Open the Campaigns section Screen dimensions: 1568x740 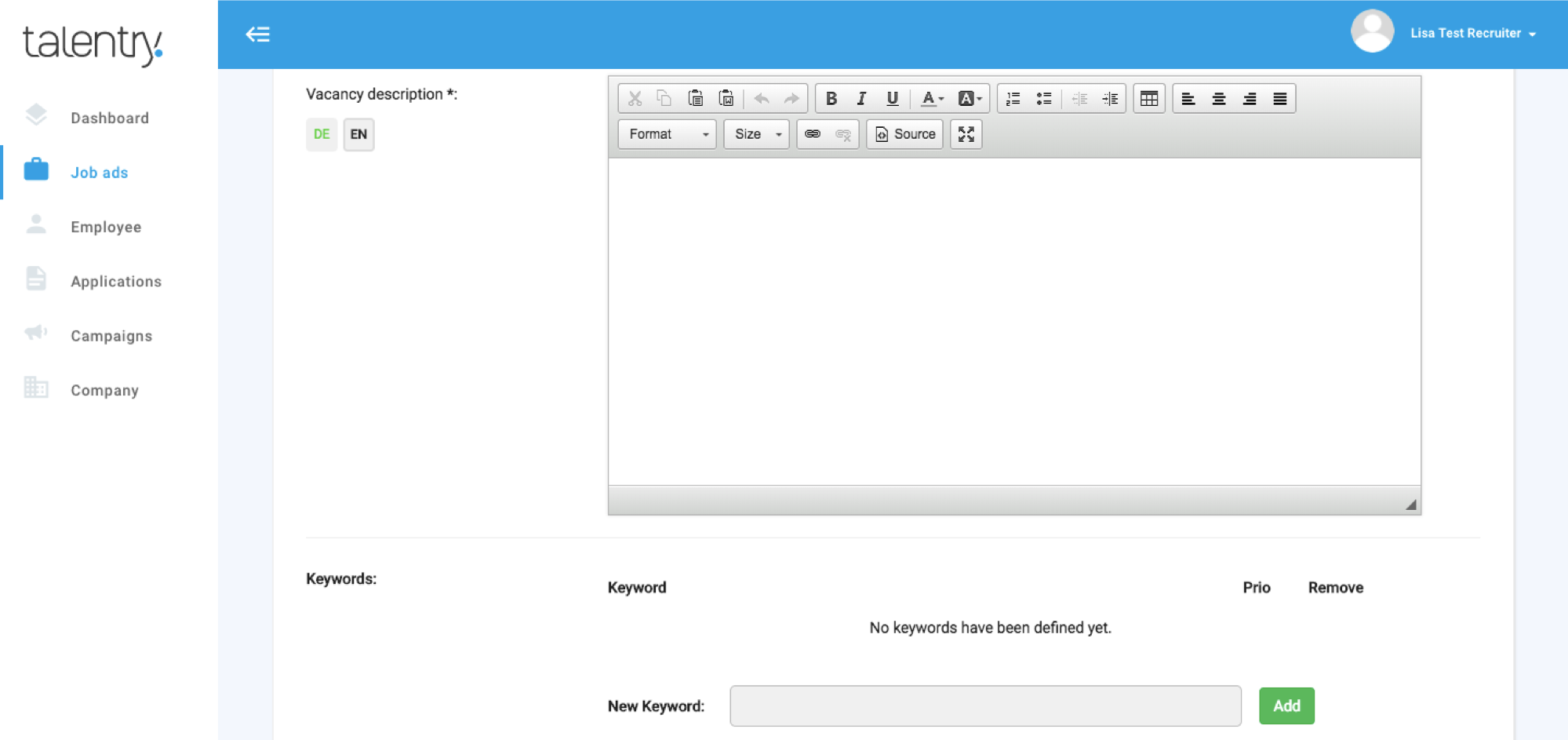(111, 336)
